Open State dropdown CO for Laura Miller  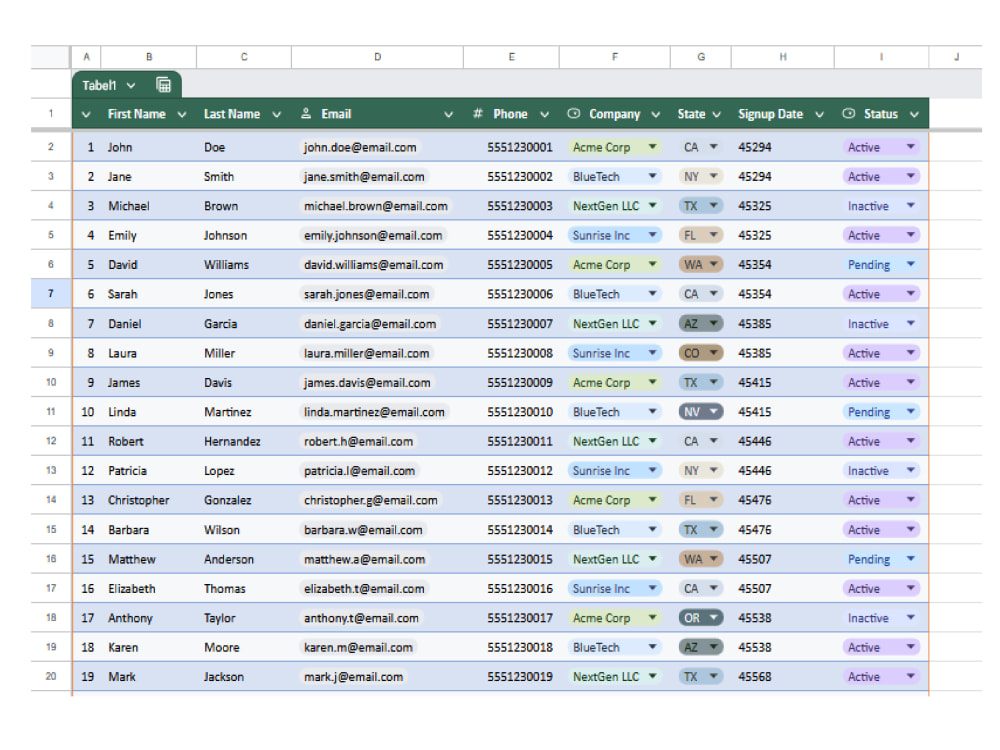tap(714, 353)
